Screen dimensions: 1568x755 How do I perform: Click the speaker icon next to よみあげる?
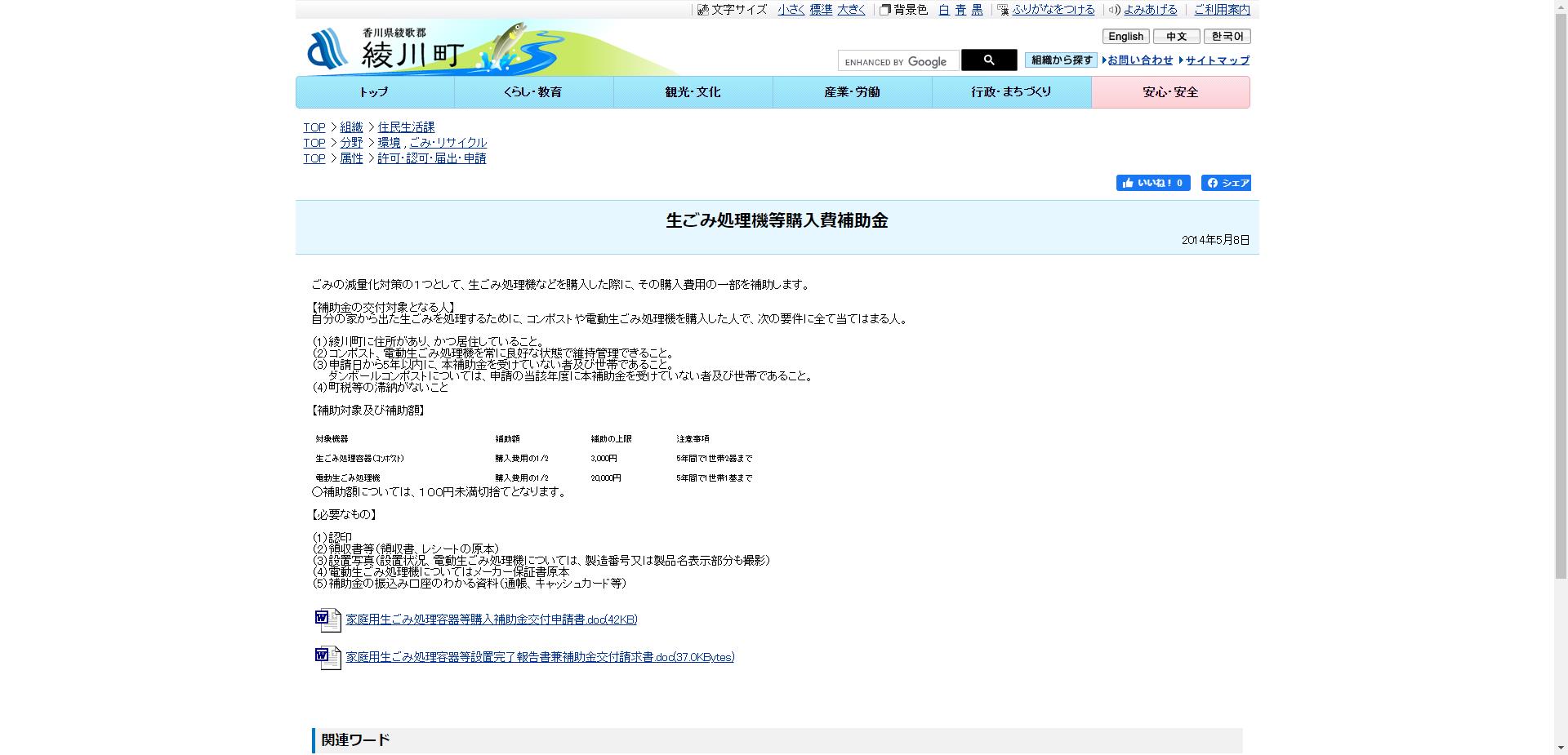click(1114, 10)
